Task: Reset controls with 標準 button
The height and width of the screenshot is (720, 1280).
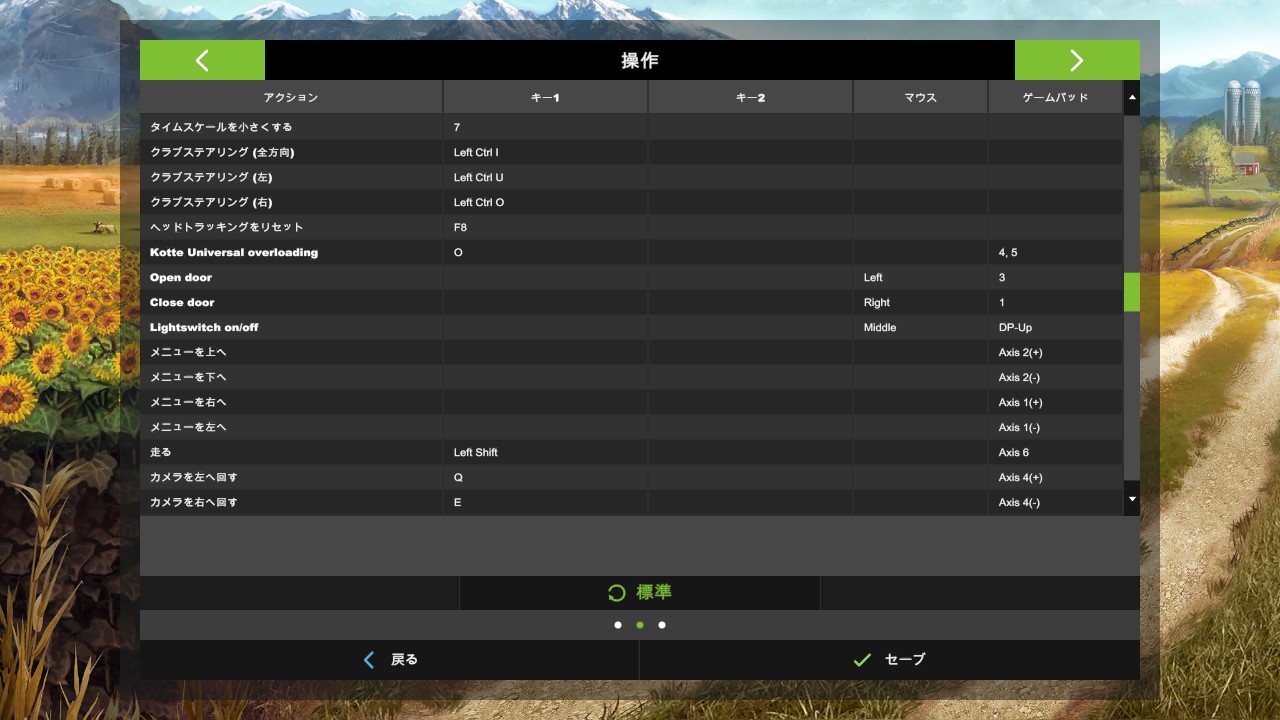Action: click(x=640, y=593)
